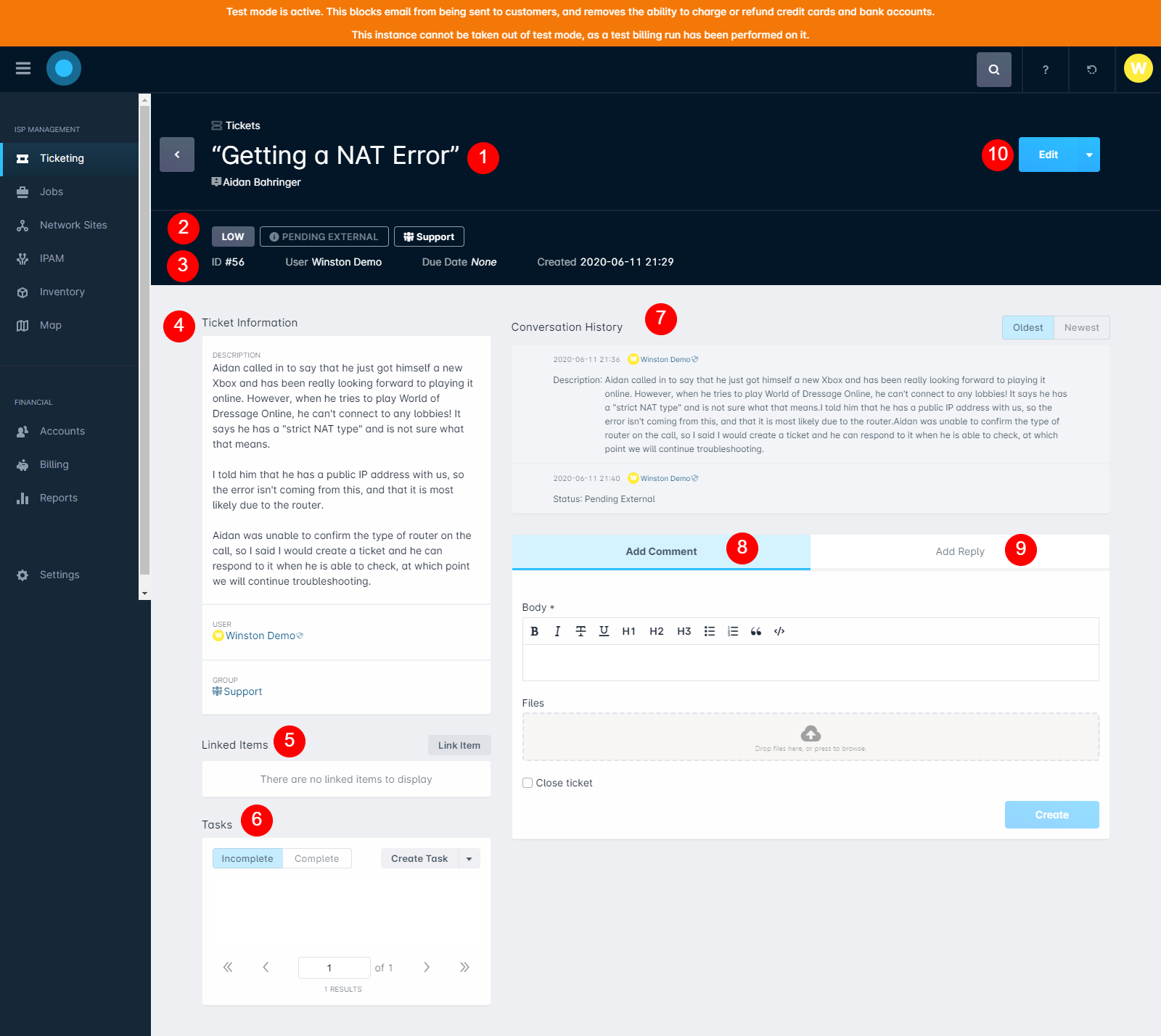Click the PENDING EXTERNAL status badge

[324, 237]
